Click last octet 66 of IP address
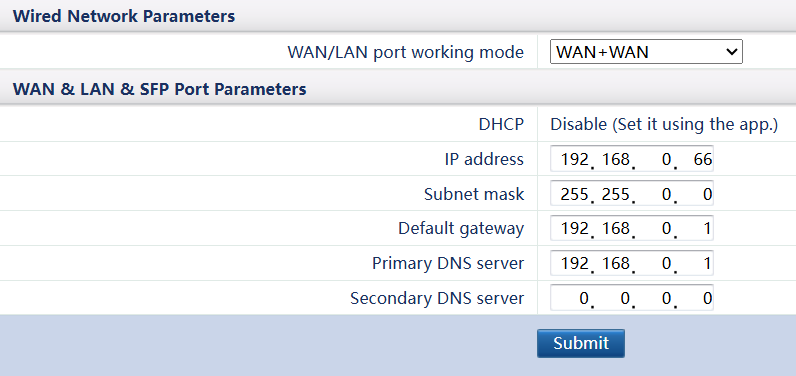Image resolution: width=796 pixels, height=376 pixels. pyautogui.click(x=694, y=160)
